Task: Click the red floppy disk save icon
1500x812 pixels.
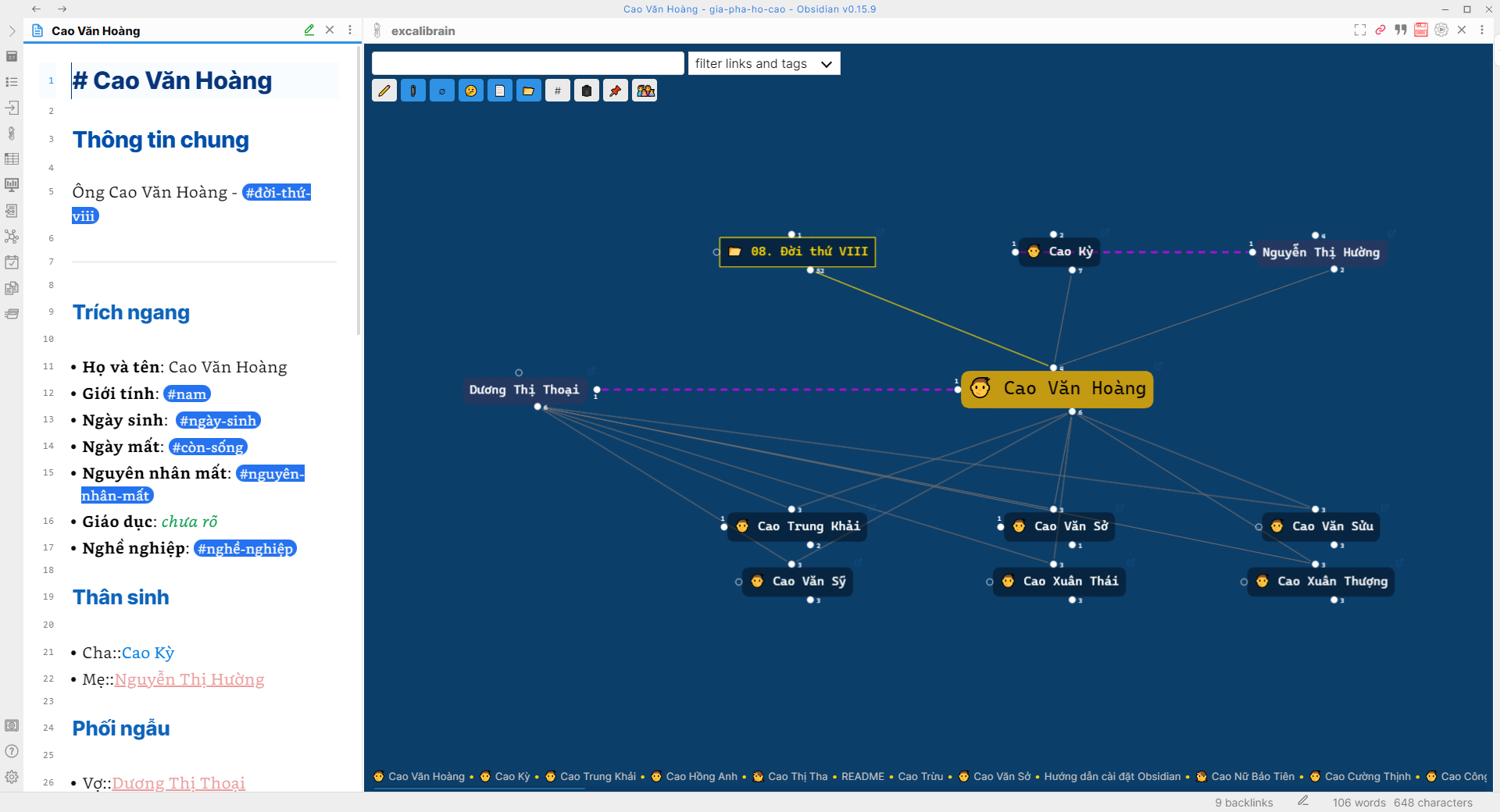Action: 1421,30
